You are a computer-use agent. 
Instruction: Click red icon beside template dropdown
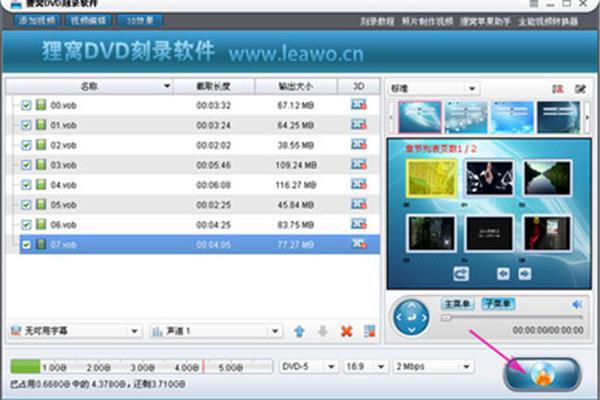[x=558, y=89]
